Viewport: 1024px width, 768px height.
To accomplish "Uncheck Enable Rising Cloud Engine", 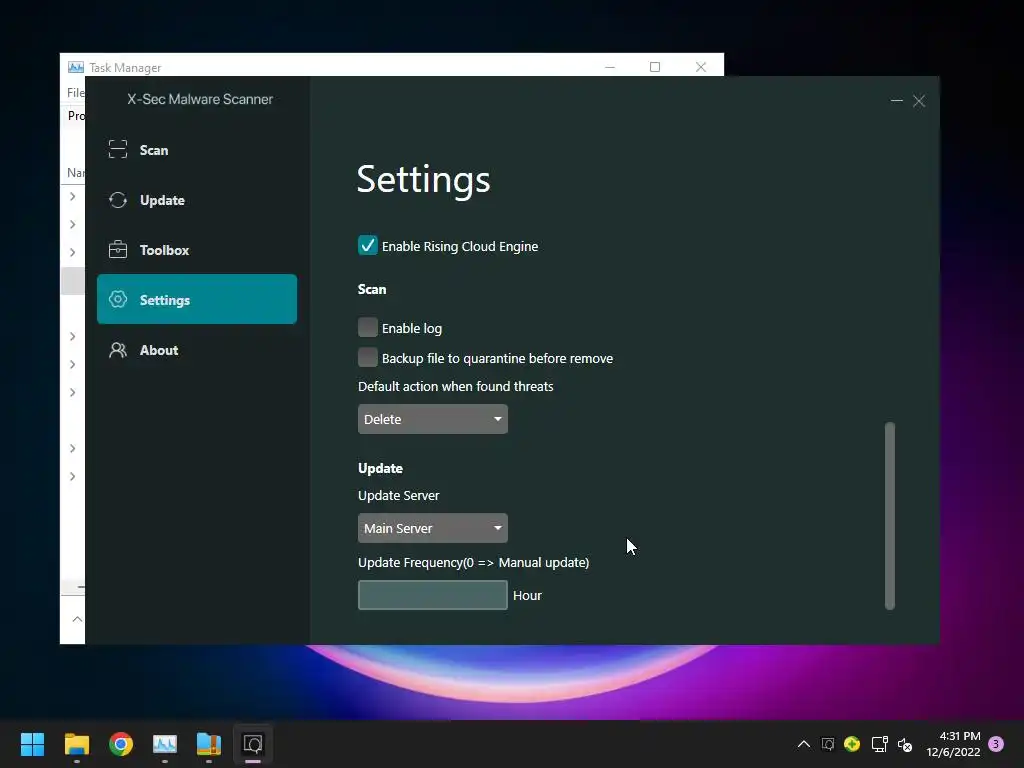I will point(368,246).
